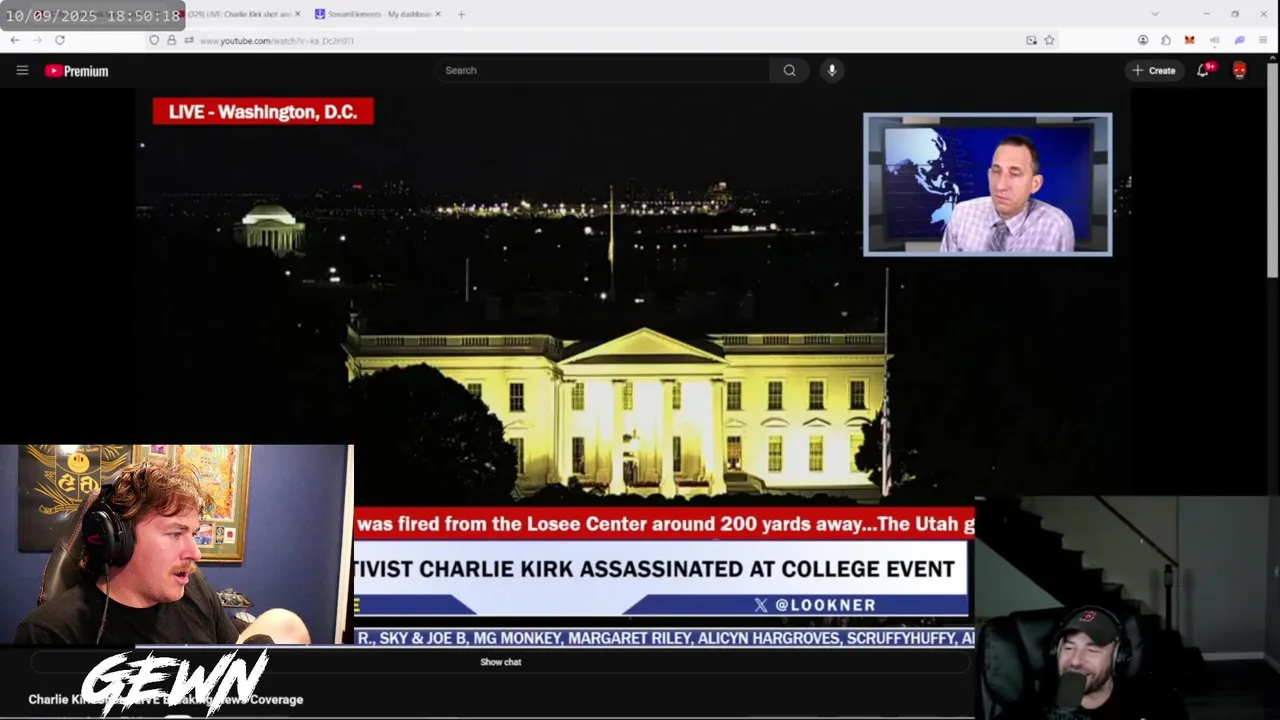Search with your voice microphone icon
Viewport: 1280px width, 720px height.
coord(831,70)
